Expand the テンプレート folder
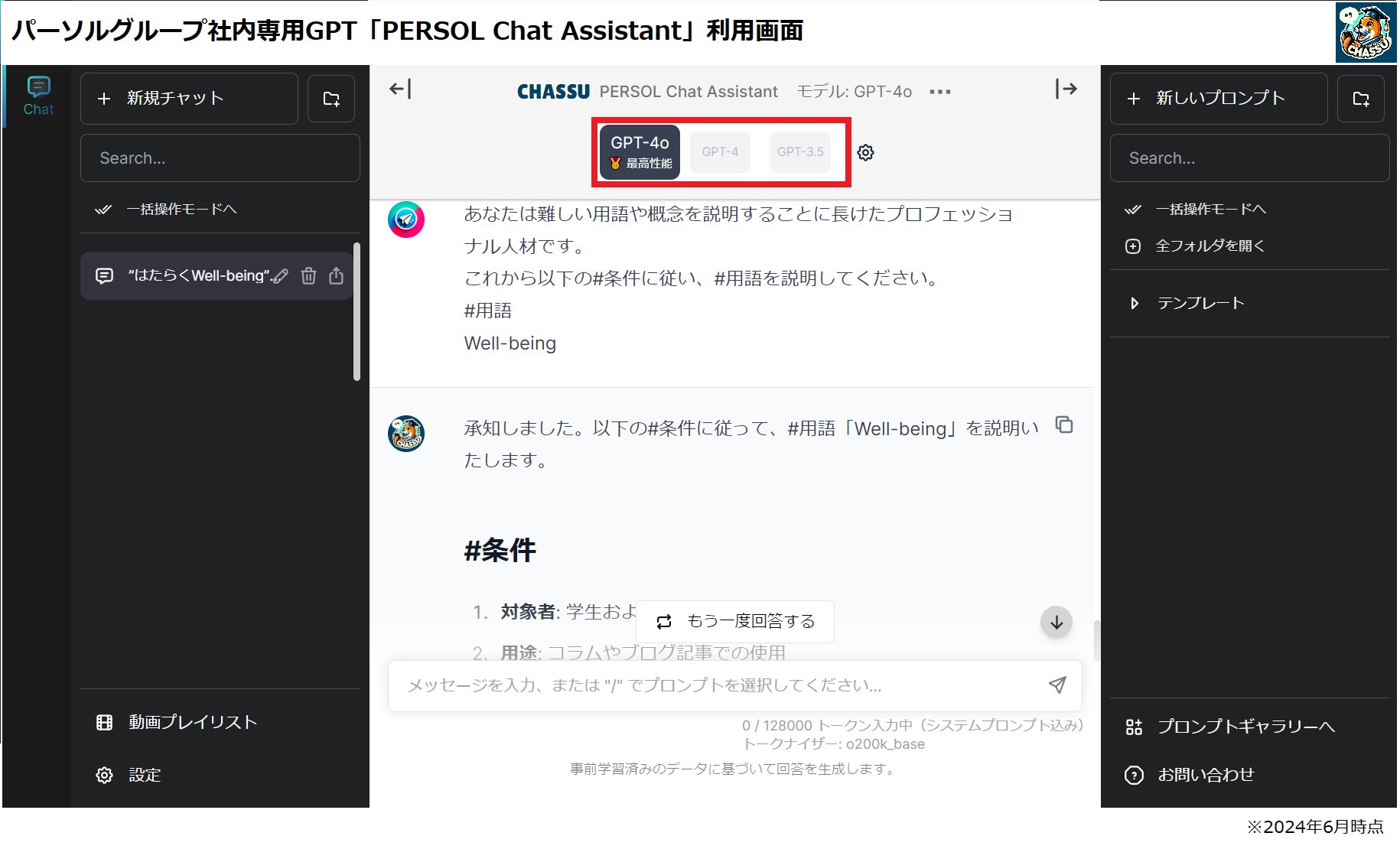1400x849 pixels. (1186, 304)
